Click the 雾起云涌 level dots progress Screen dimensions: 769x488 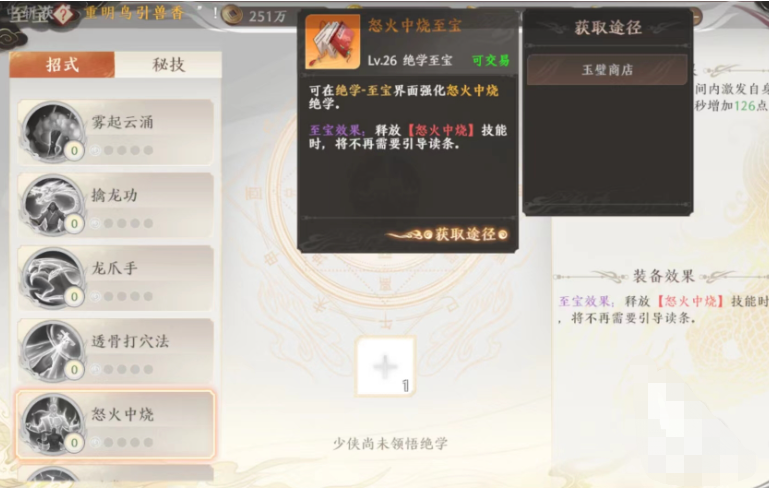click(x=122, y=150)
